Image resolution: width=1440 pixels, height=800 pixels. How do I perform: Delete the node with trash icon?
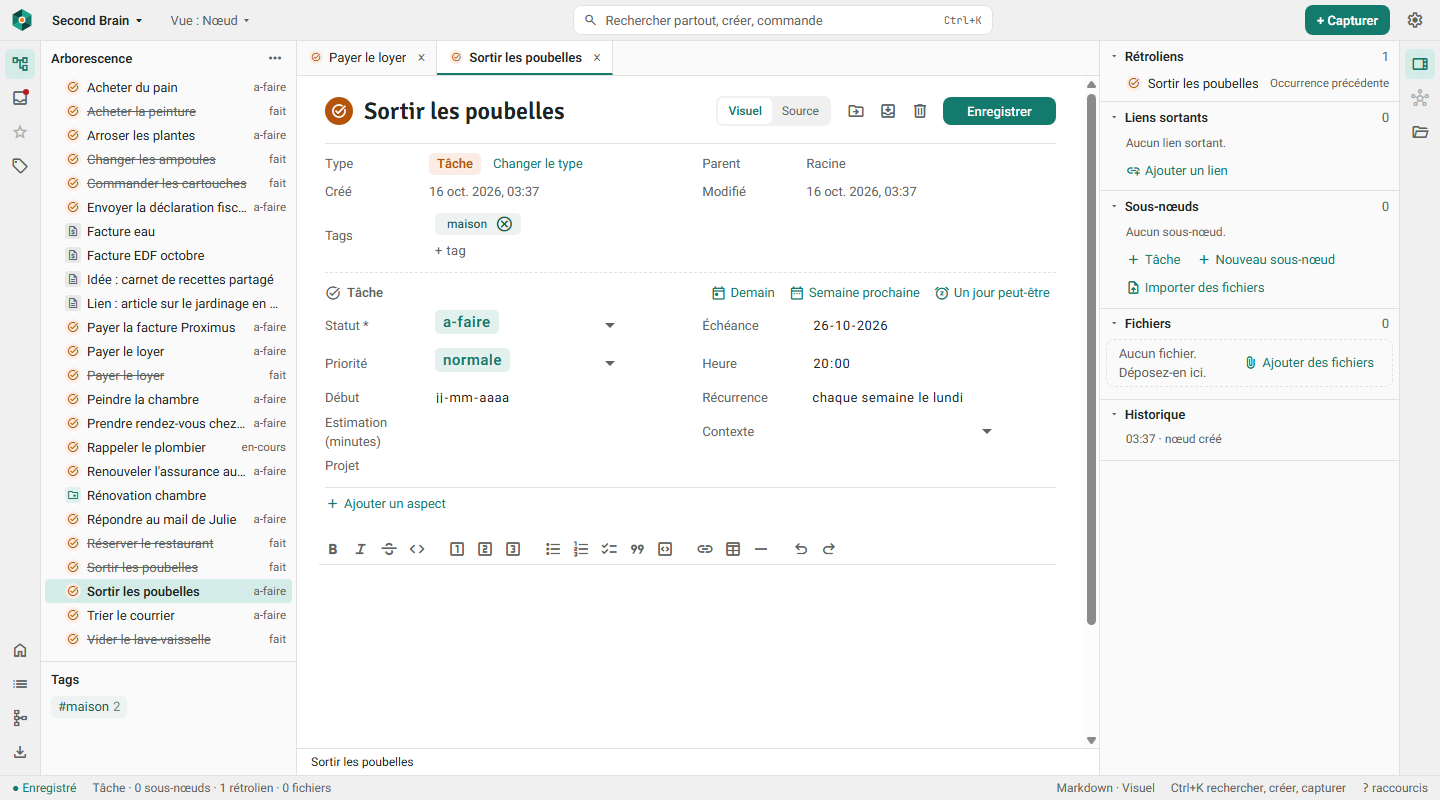(920, 111)
